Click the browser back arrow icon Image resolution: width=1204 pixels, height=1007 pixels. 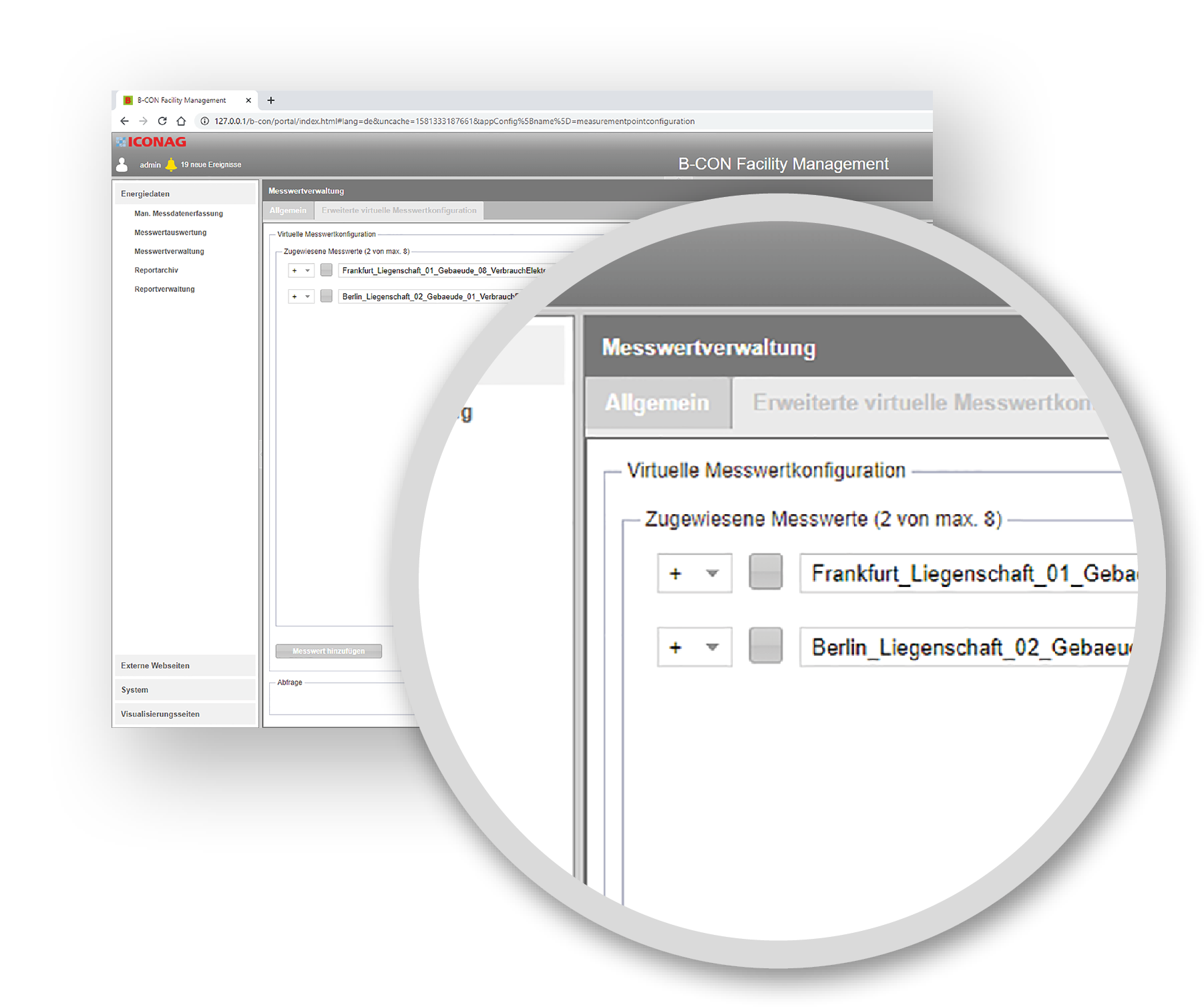[x=124, y=121]
